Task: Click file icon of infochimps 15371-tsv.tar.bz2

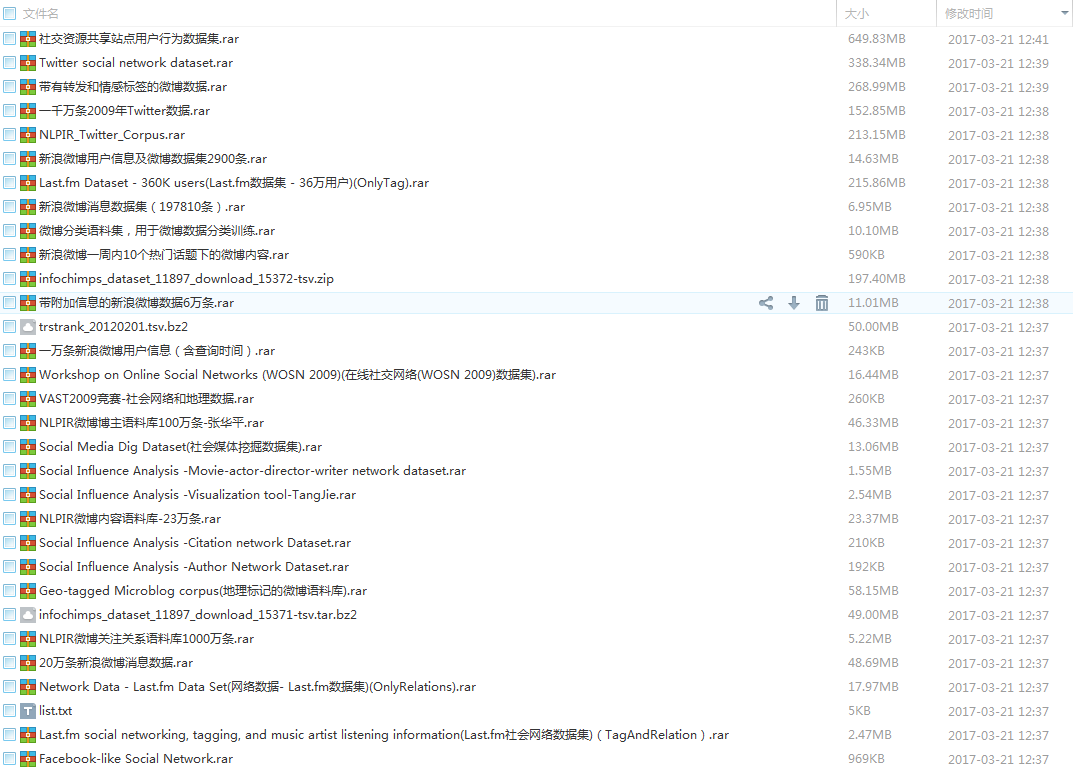Action: (x=28, y=615)
